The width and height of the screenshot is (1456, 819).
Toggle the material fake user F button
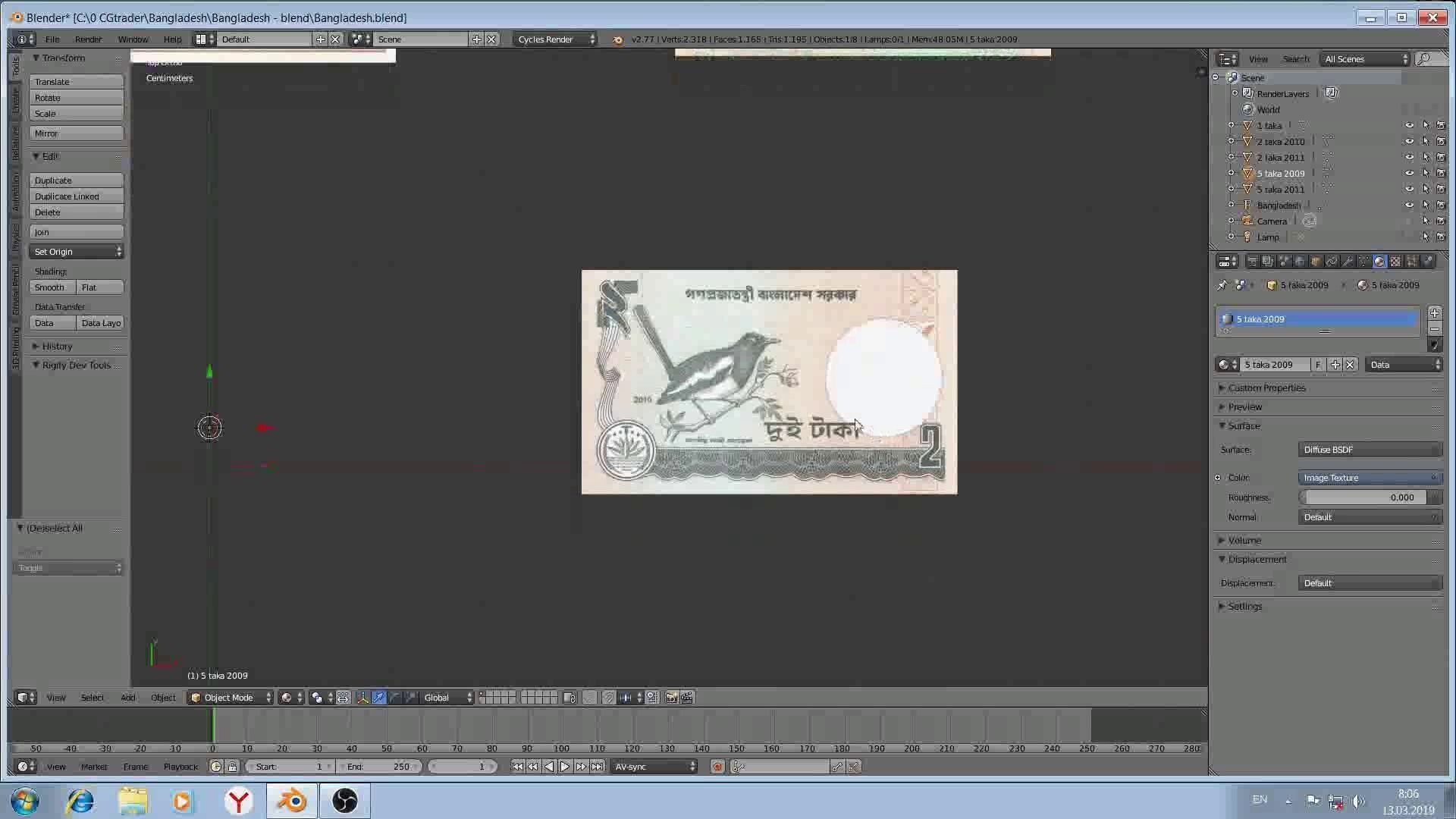coord(1318,365)
